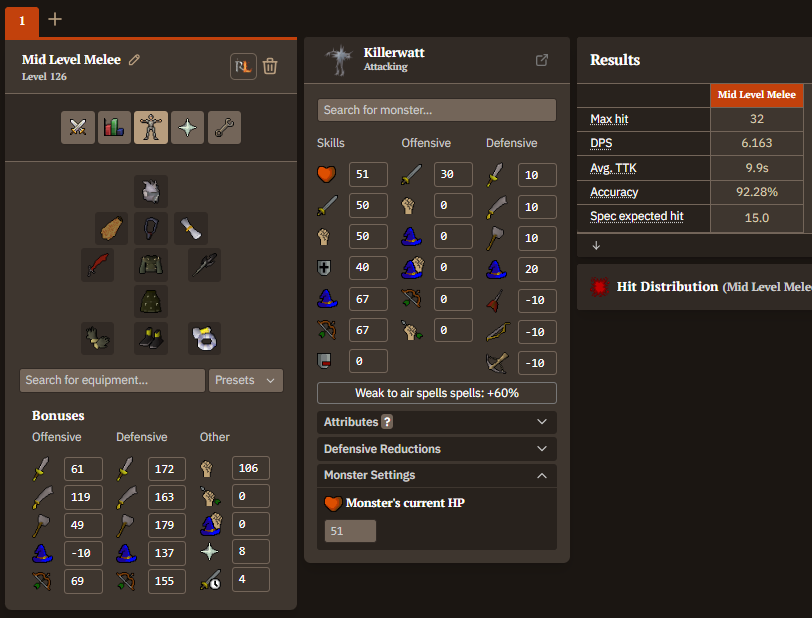
Task: Click the Search for equipment field
Action: [112, 380]
